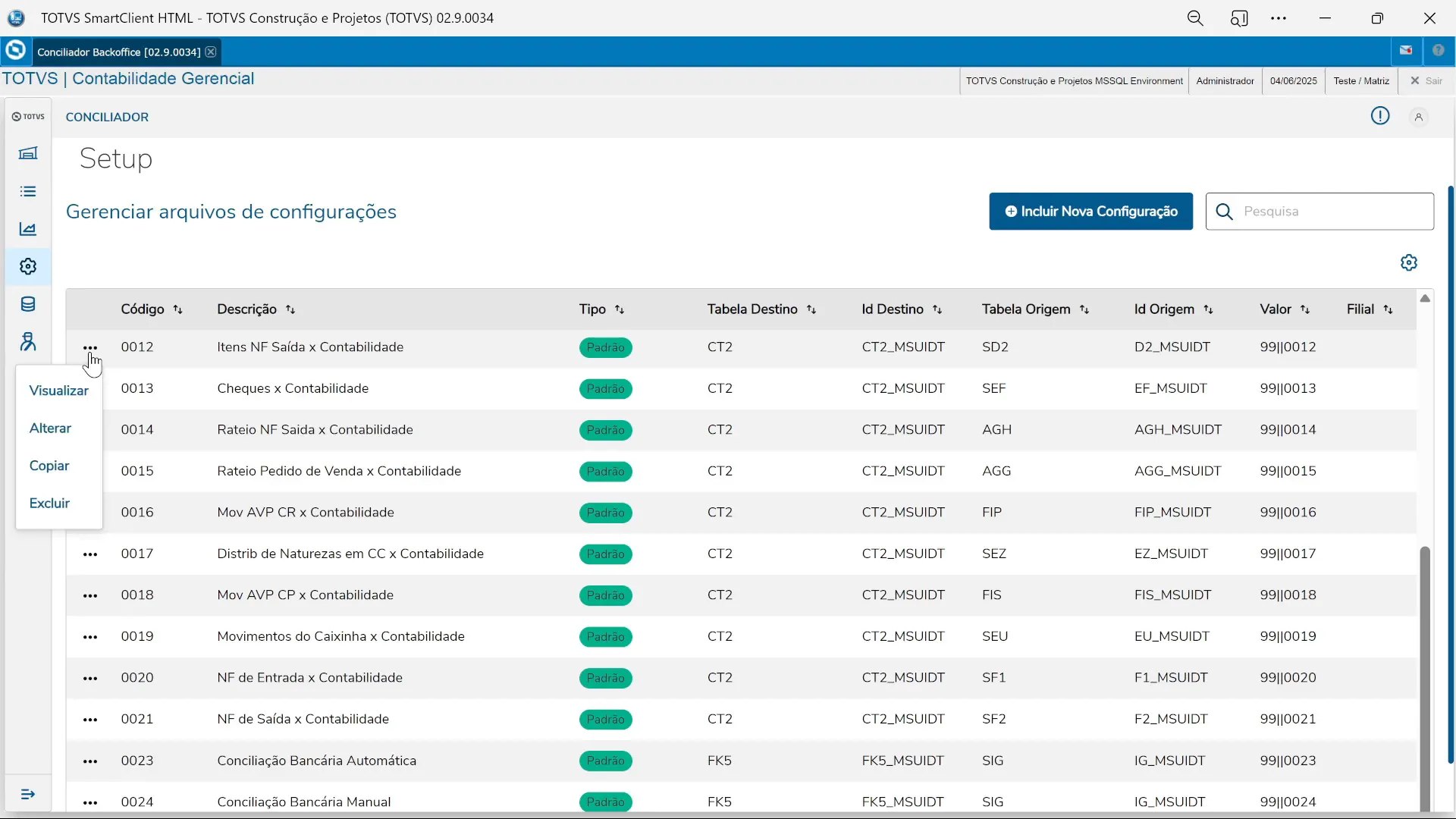This screenshot has height=819, width=1456.
Task: Click the Incluir Nova Configuração button
Action: tap(1090, 212)
